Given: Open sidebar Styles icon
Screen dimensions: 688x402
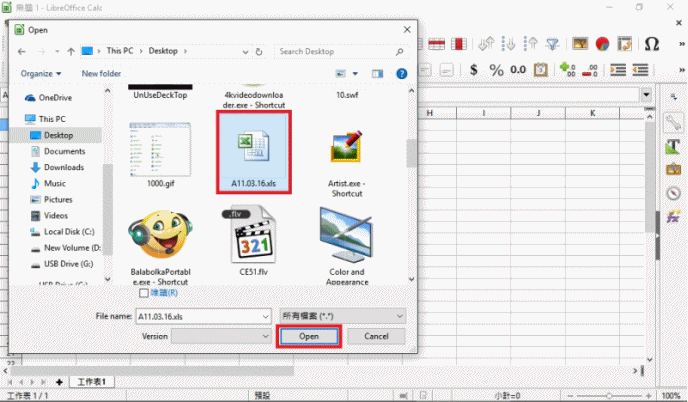Looking at the screenshot, I should (x=673, y=146).
